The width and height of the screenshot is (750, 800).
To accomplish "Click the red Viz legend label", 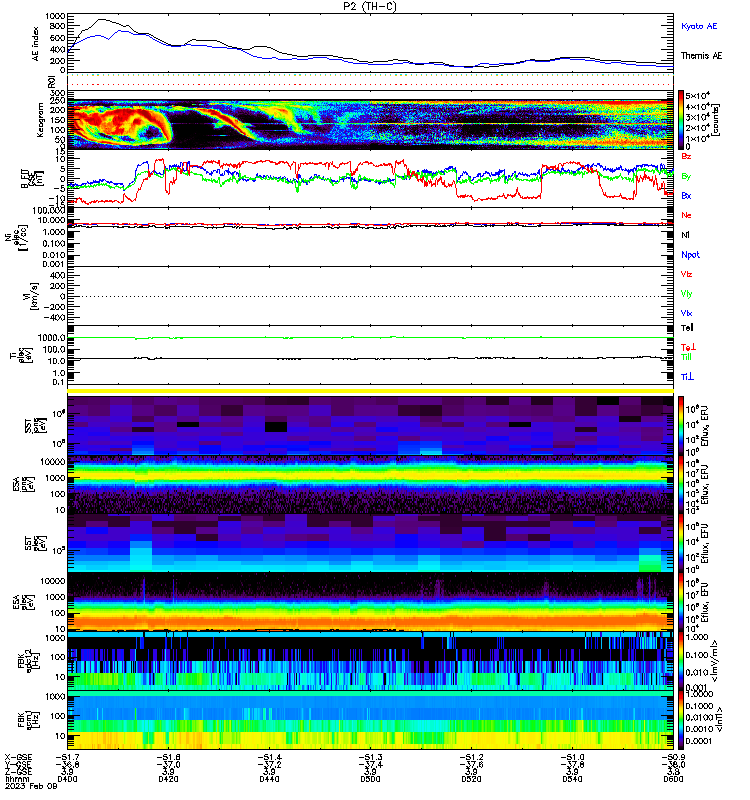I will [x=686, y=274].
